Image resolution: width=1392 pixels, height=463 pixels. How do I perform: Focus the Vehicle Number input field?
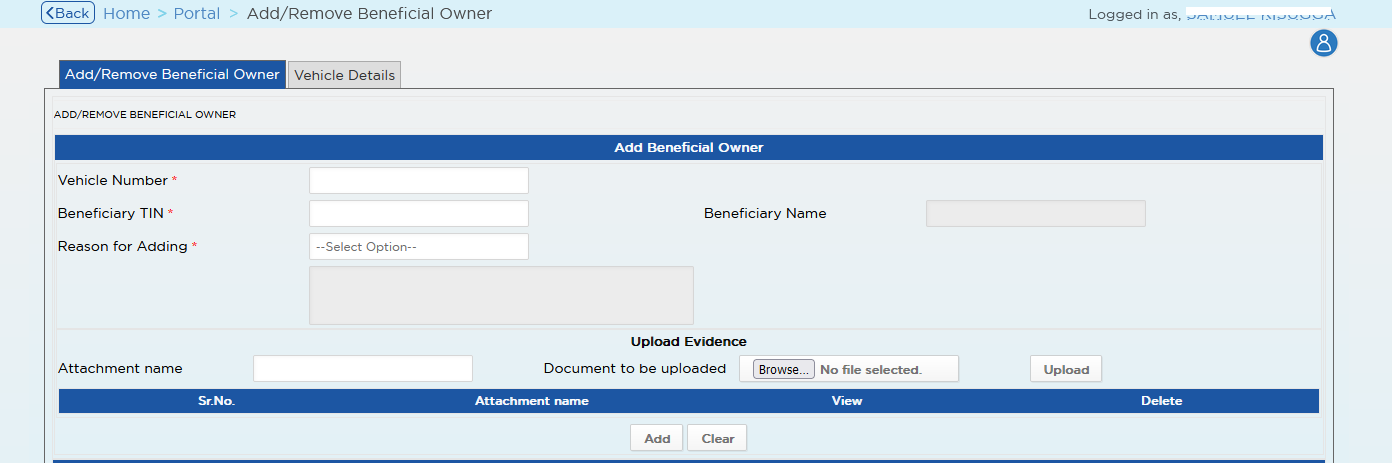(419, 180)
